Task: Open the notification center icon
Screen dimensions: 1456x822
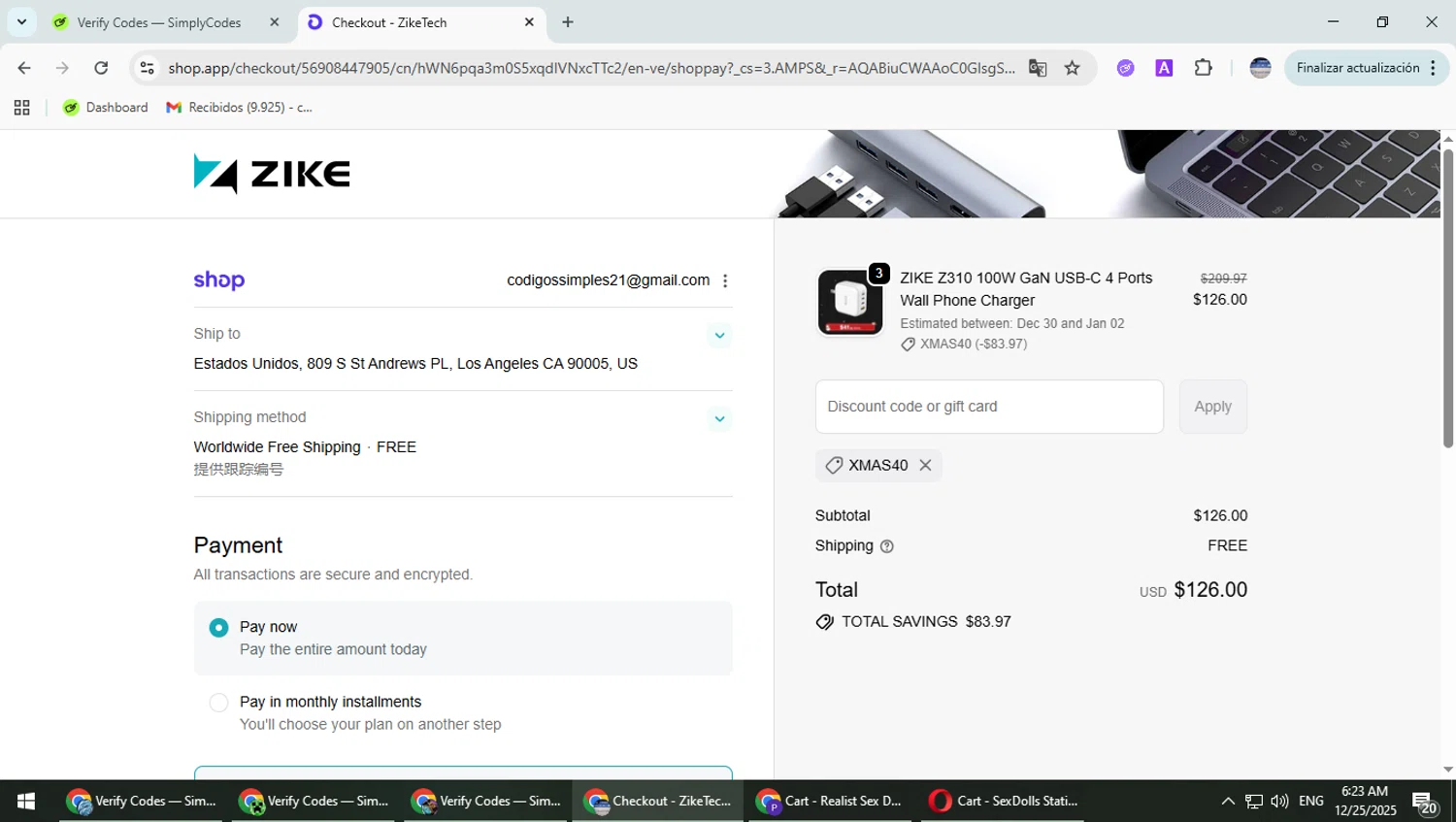Action: [x=1425, y=802]
